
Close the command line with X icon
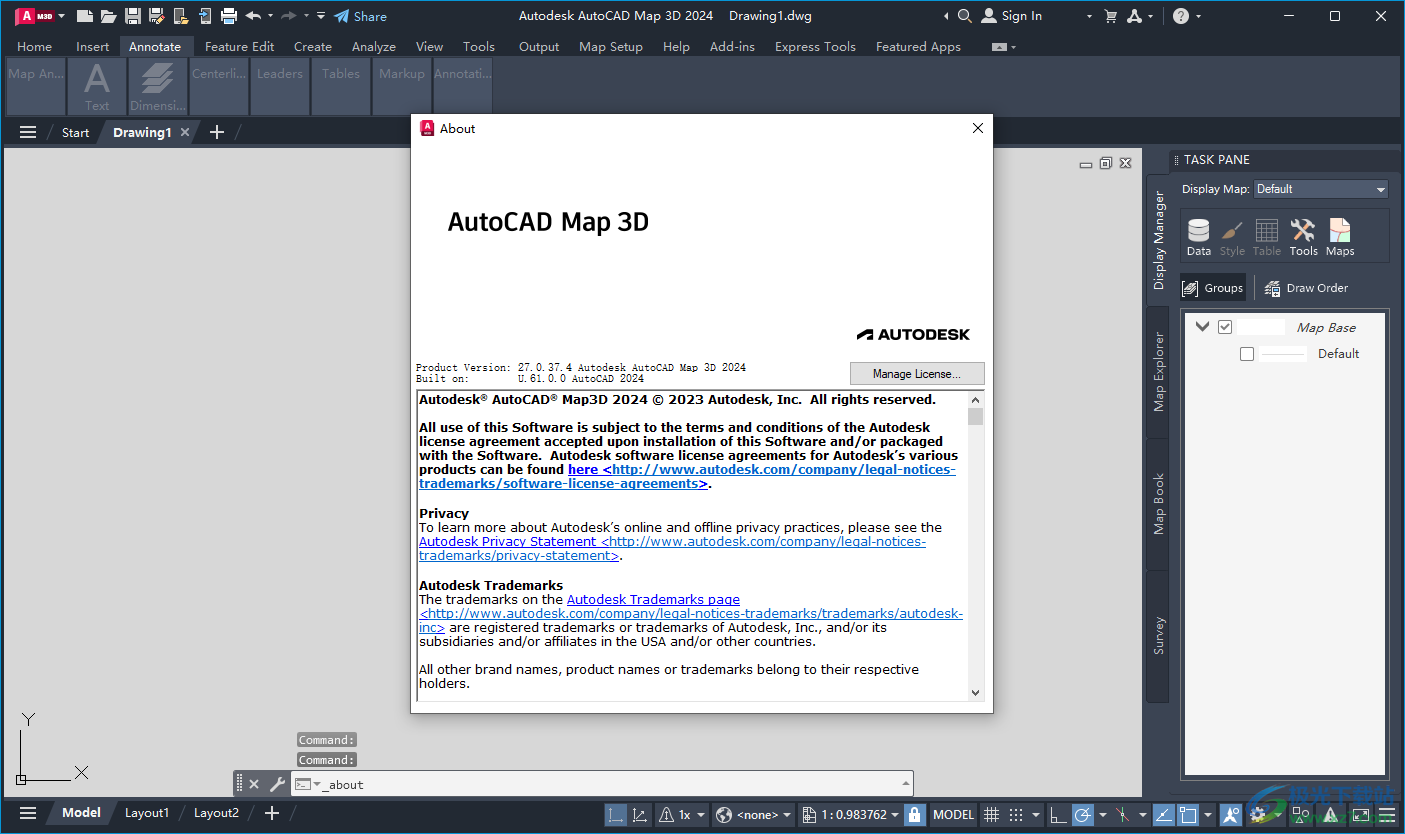click(254, 784)
